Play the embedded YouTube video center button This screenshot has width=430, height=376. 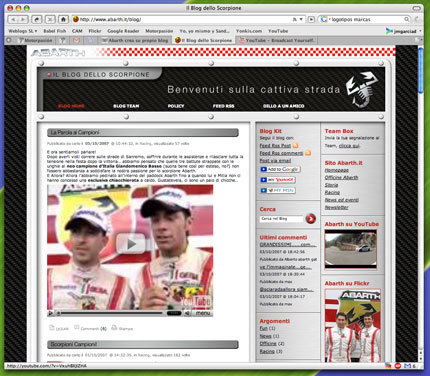(x=130, y=244)
